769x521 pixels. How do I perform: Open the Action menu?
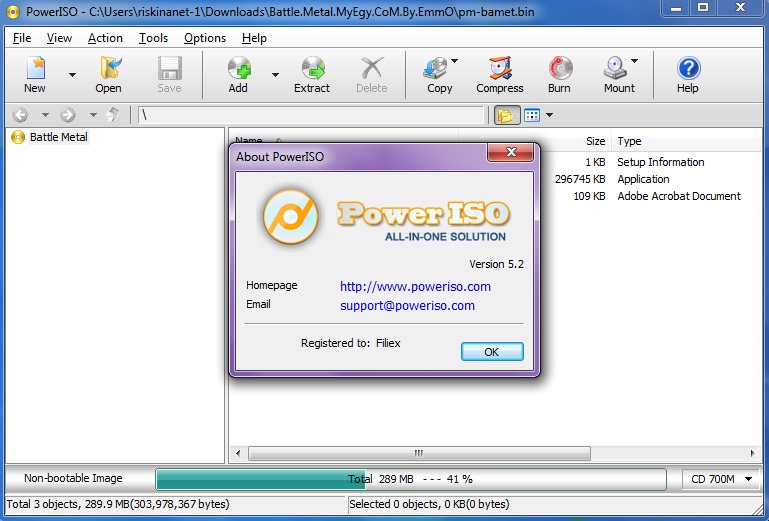click(x=105, y=38)
